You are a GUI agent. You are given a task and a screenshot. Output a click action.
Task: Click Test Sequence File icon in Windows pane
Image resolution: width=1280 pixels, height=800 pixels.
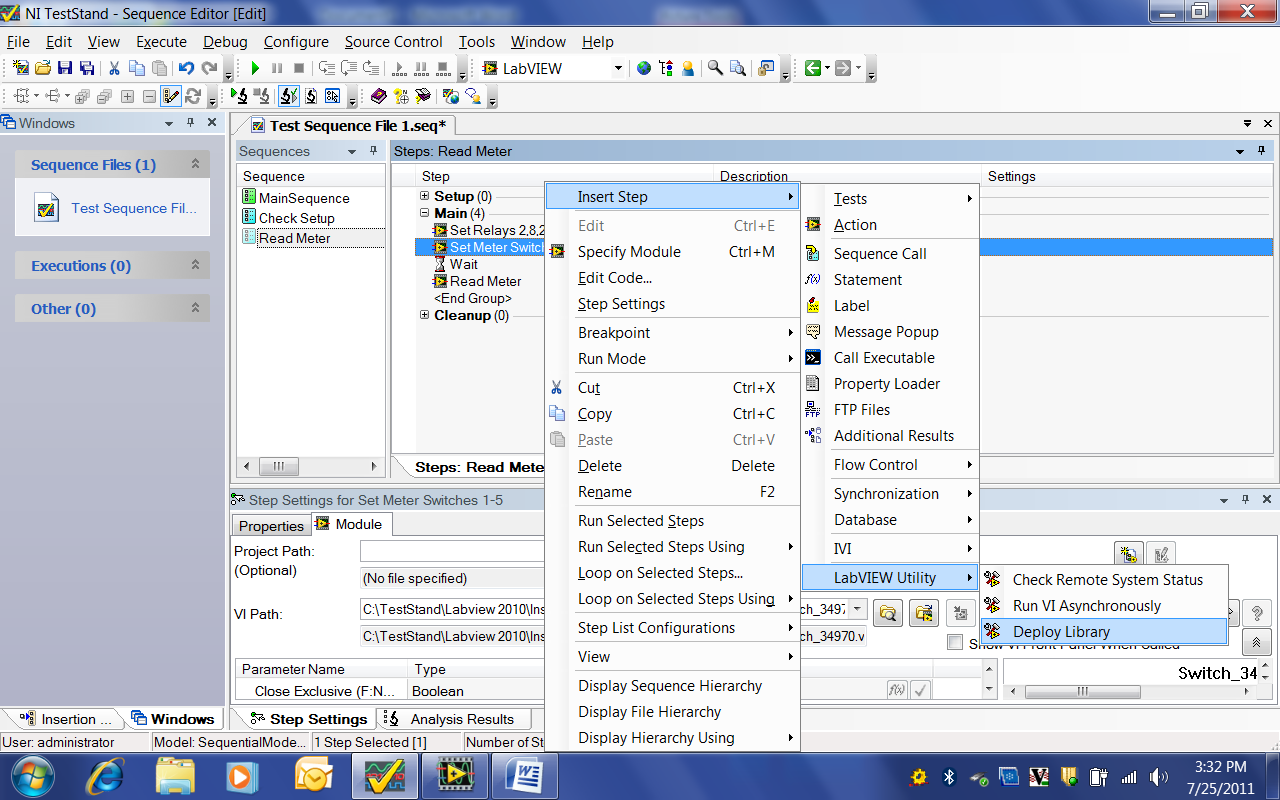pos(47,209)
